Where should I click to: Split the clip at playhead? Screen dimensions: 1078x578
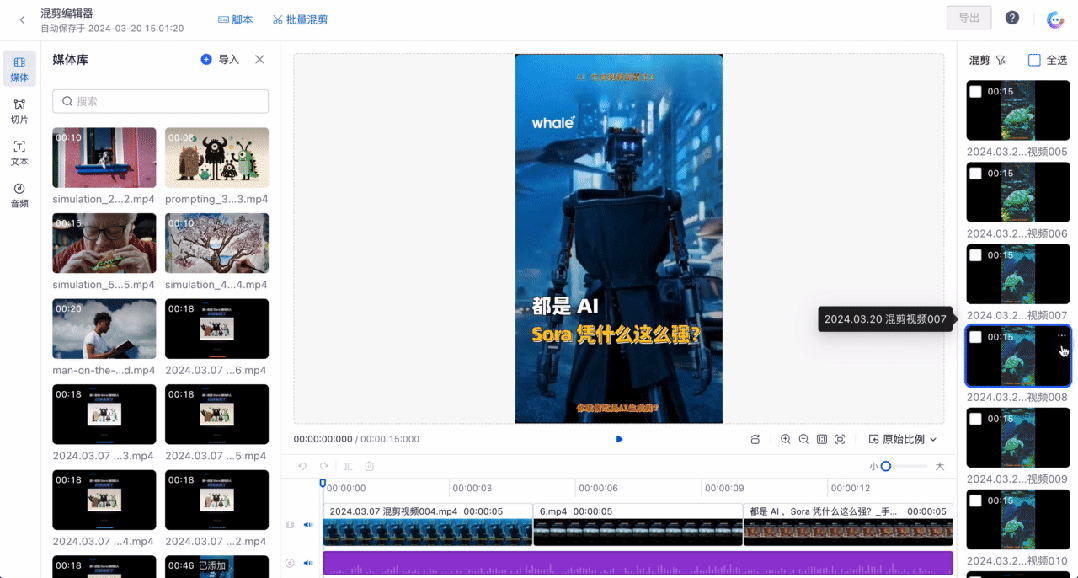point(348,466)
